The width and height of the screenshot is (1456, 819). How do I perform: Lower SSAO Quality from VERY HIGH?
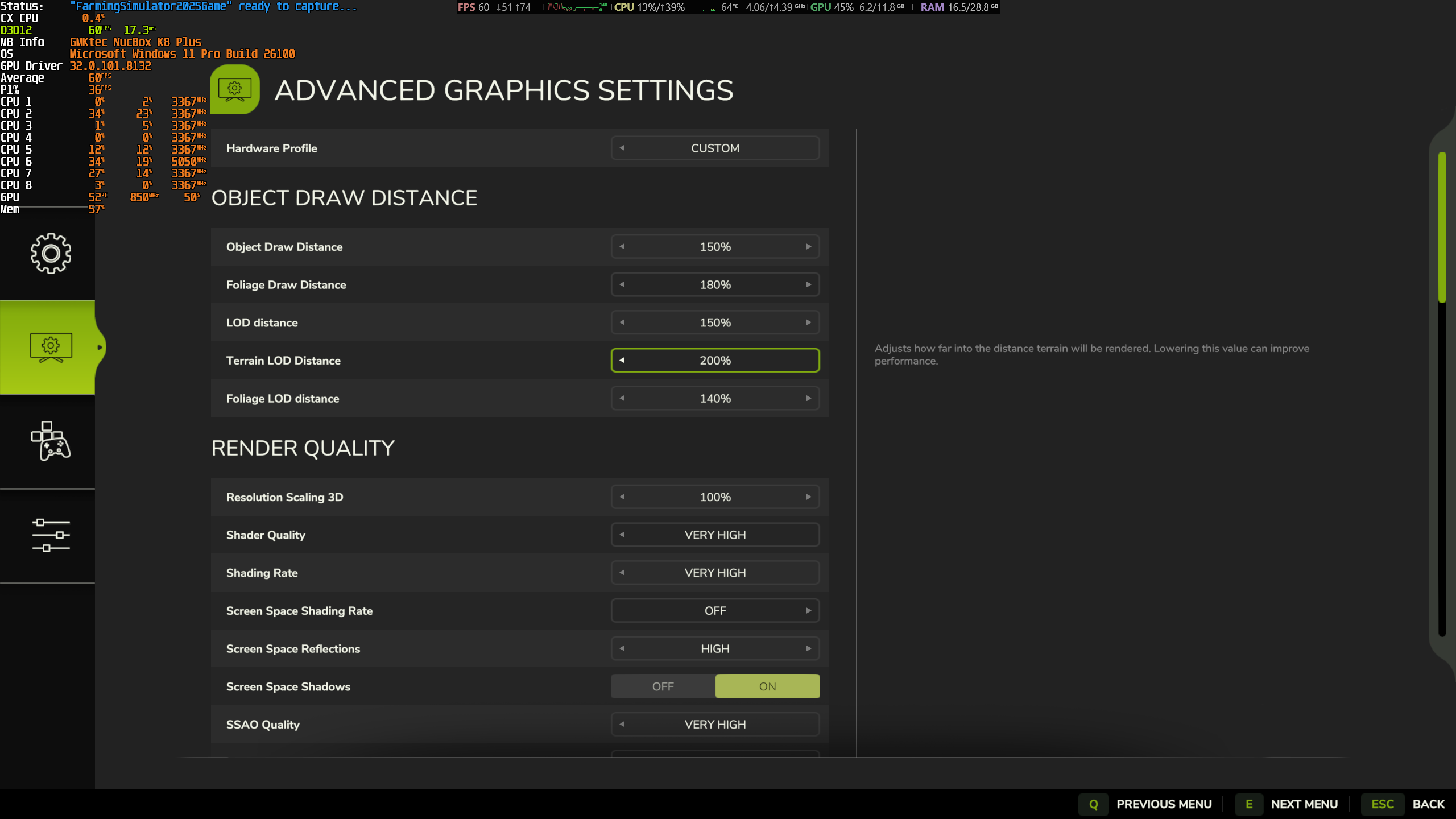click(622, 725)
